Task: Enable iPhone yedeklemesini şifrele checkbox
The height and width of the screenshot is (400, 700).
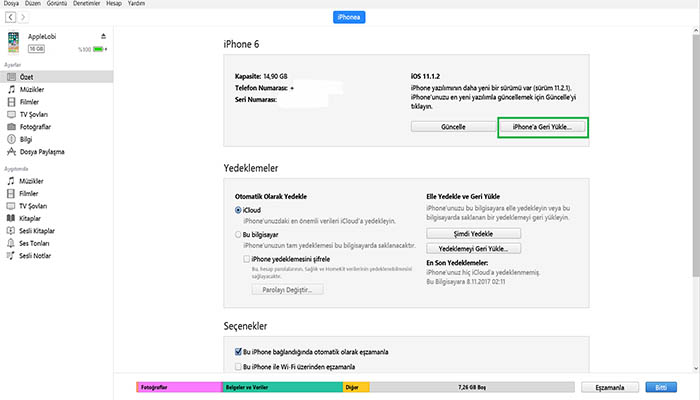Action: (246, 258)
